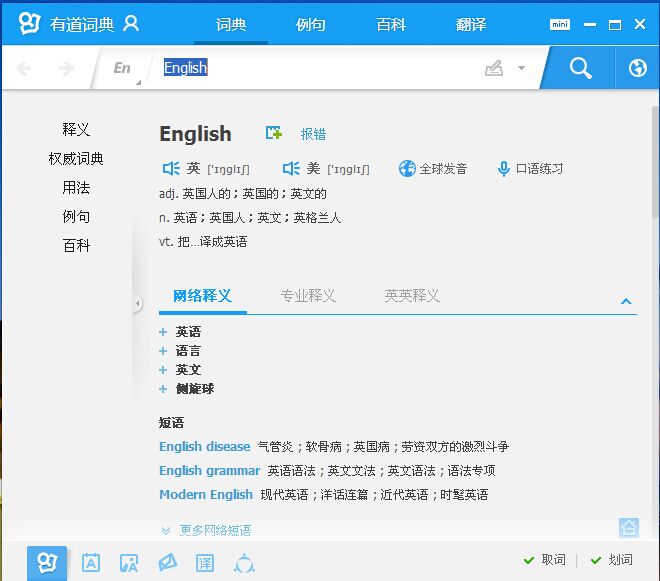The image size is (660, 581).
Task: Collapse the left sidebar panel arrow
Action: pos(138,303)
